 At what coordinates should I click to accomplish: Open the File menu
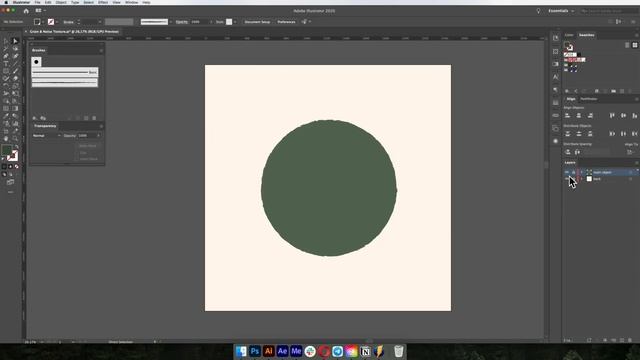(37, 2)
